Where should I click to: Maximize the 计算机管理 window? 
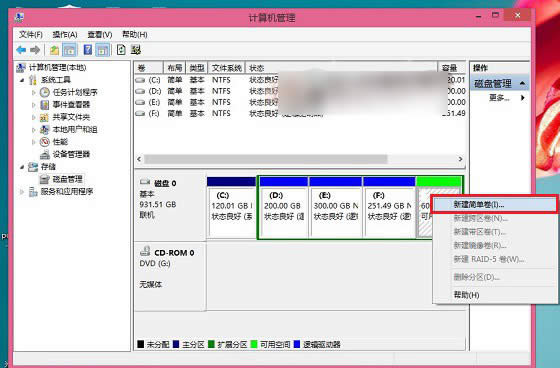tap(495, 15)
